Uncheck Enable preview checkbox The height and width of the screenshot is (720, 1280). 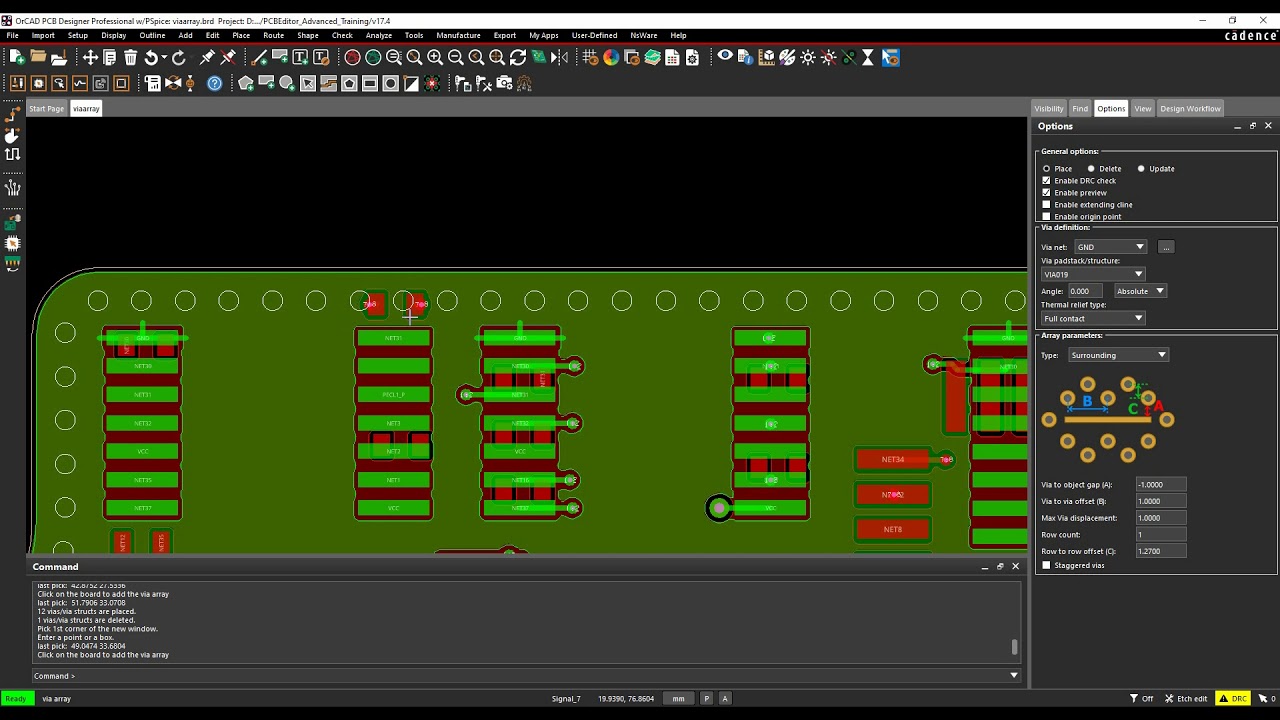point(1047,193)
